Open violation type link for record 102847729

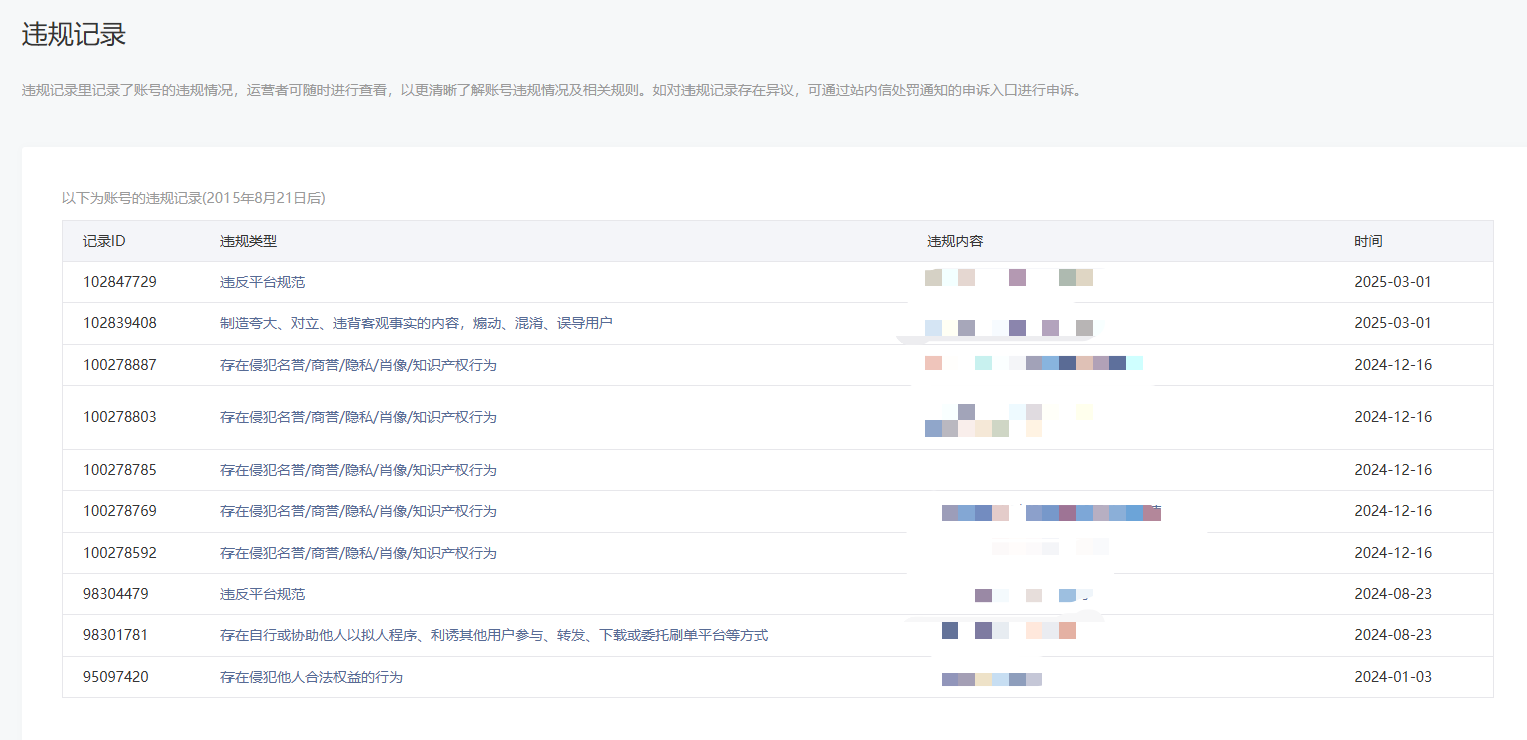[262, 282]
